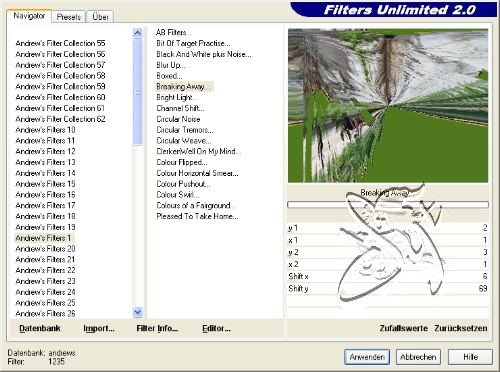Click the filter preview image

tap(388, 106)
